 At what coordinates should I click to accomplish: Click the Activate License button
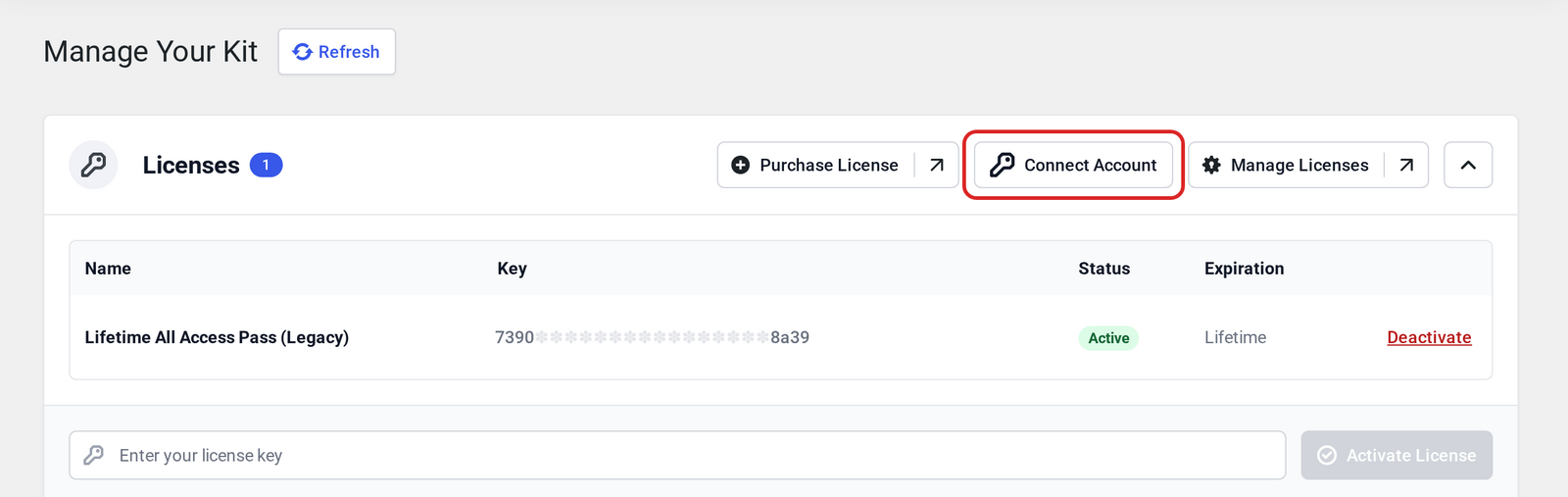pyautogui.click(x=1396, y=455)
